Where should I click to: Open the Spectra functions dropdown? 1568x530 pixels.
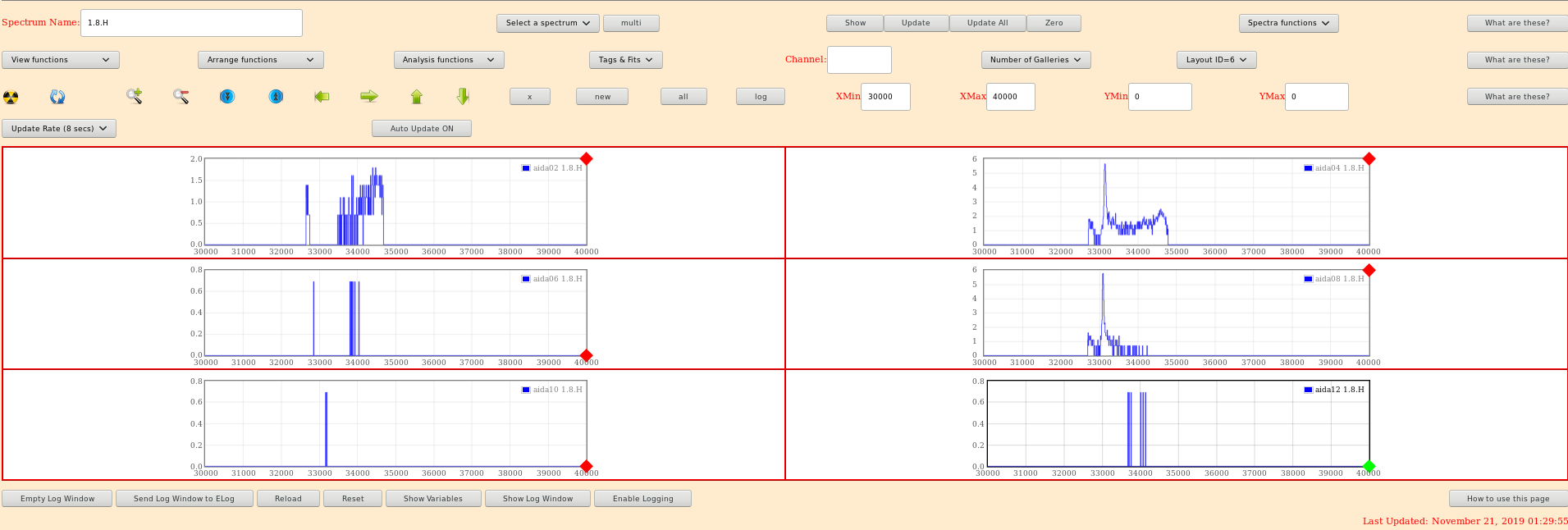[x=1288, y=23]
